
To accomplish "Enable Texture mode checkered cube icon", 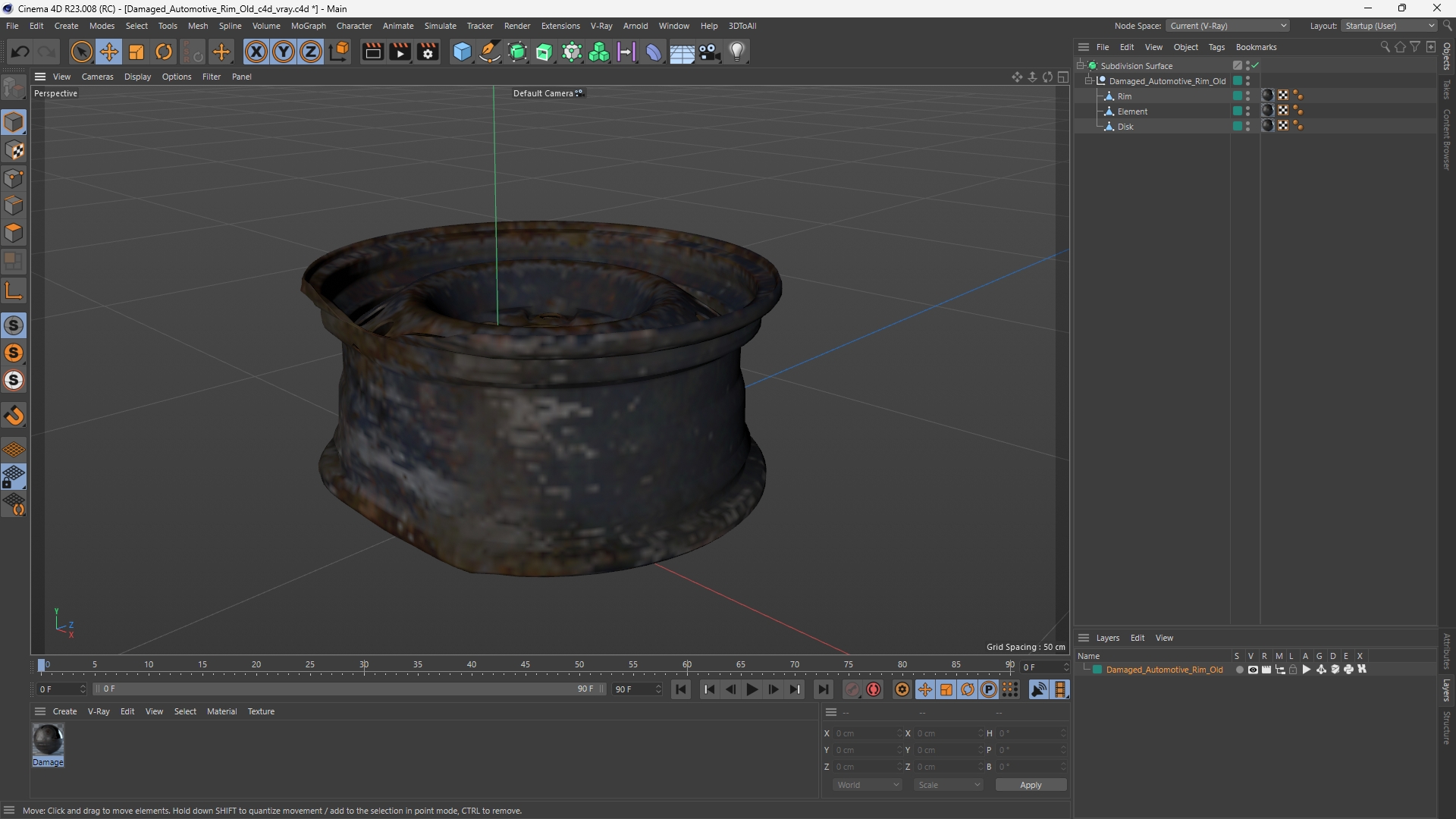I will [14, 150].
